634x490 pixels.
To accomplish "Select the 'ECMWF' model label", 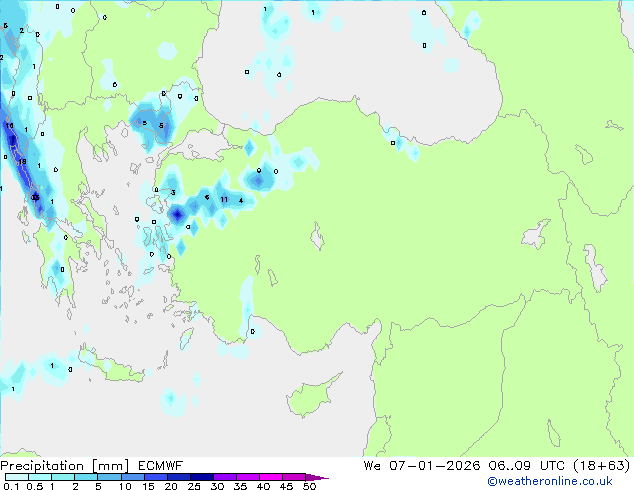I will coord(160,466).
